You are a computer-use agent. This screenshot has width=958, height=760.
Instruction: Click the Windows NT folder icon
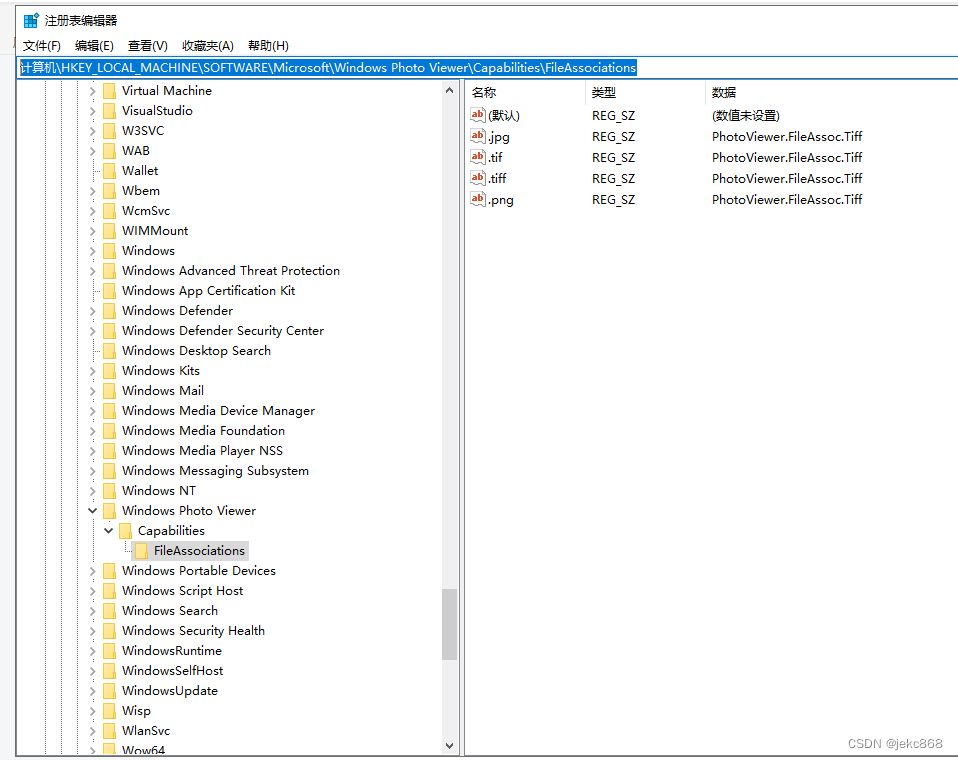(x=109, y=491)
